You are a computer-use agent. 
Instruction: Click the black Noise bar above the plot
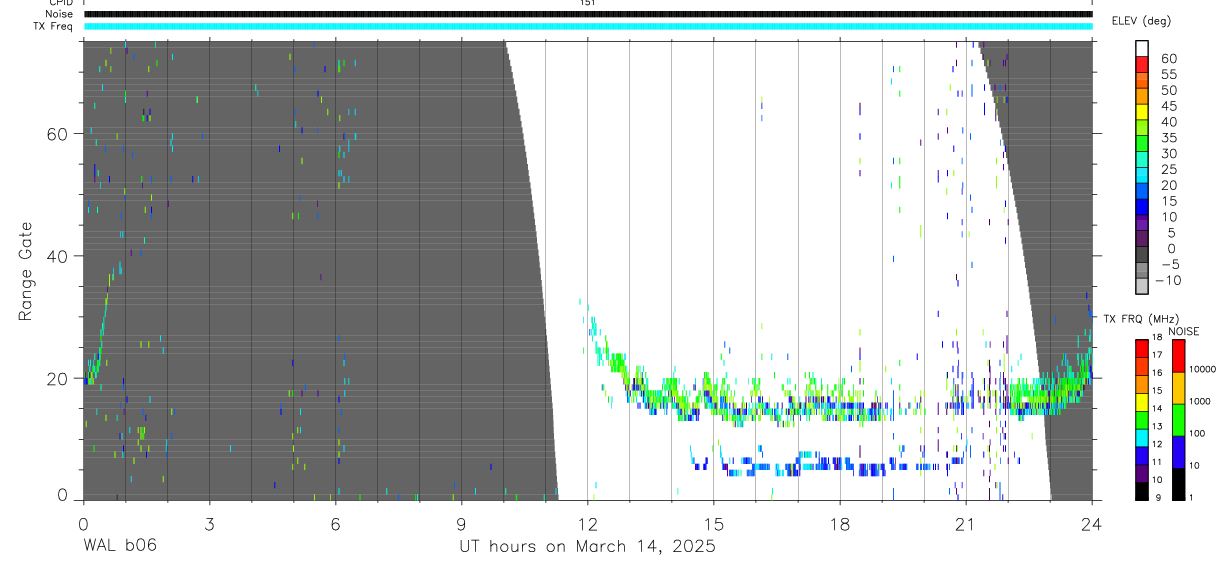[x=587, y=14]
